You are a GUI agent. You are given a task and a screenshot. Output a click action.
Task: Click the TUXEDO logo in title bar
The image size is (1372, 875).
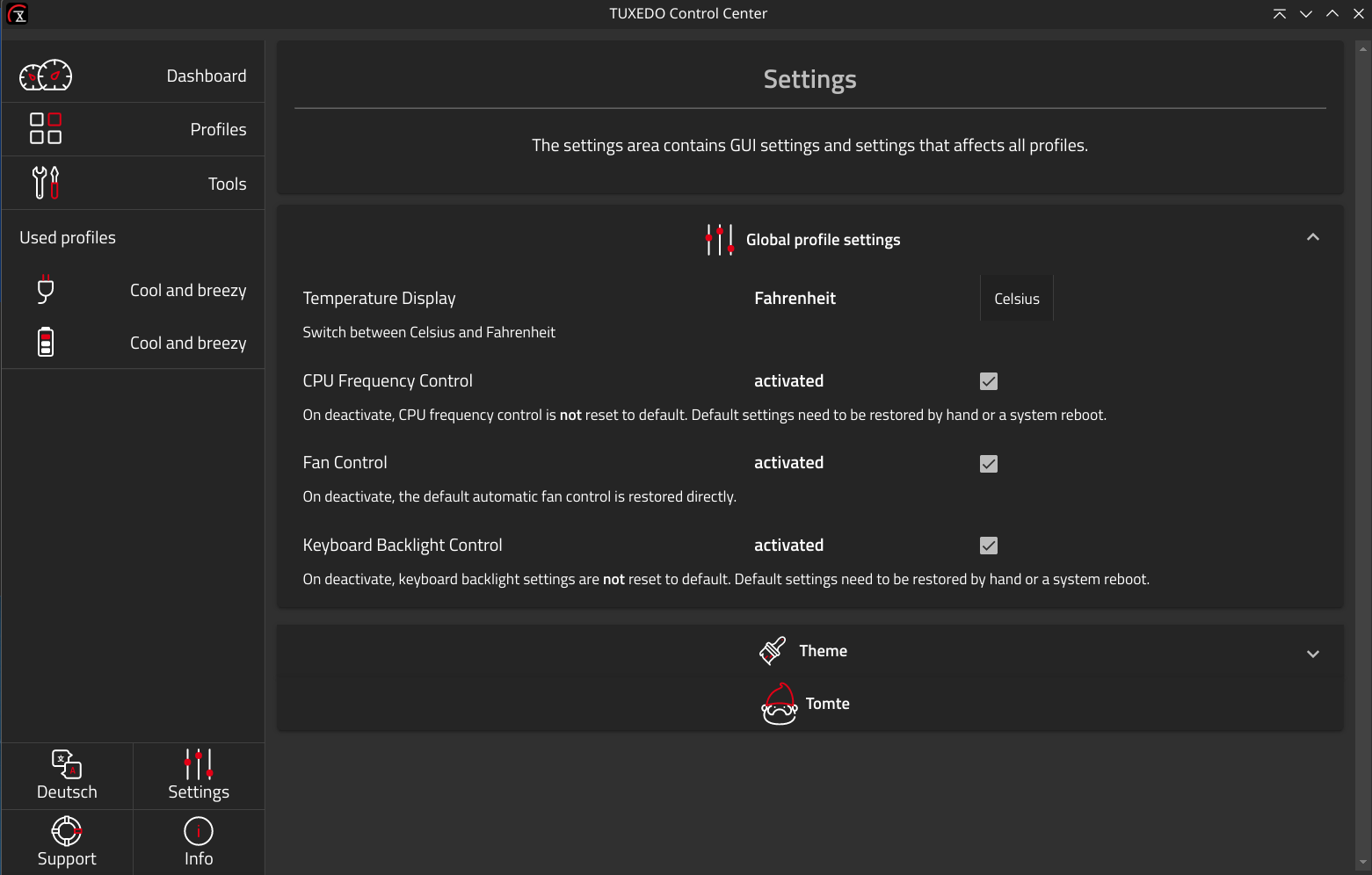(x=18, y=13)
